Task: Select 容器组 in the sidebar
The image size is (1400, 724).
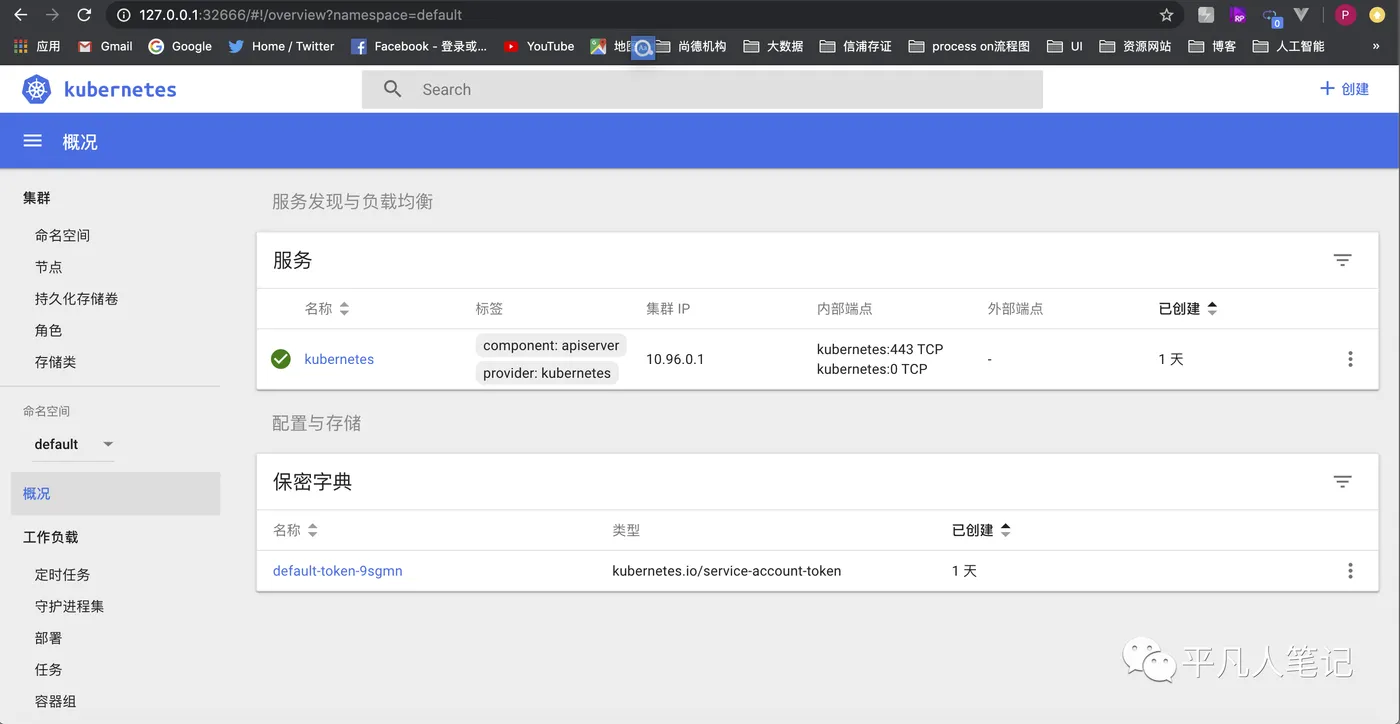Action: pos(55,702)
